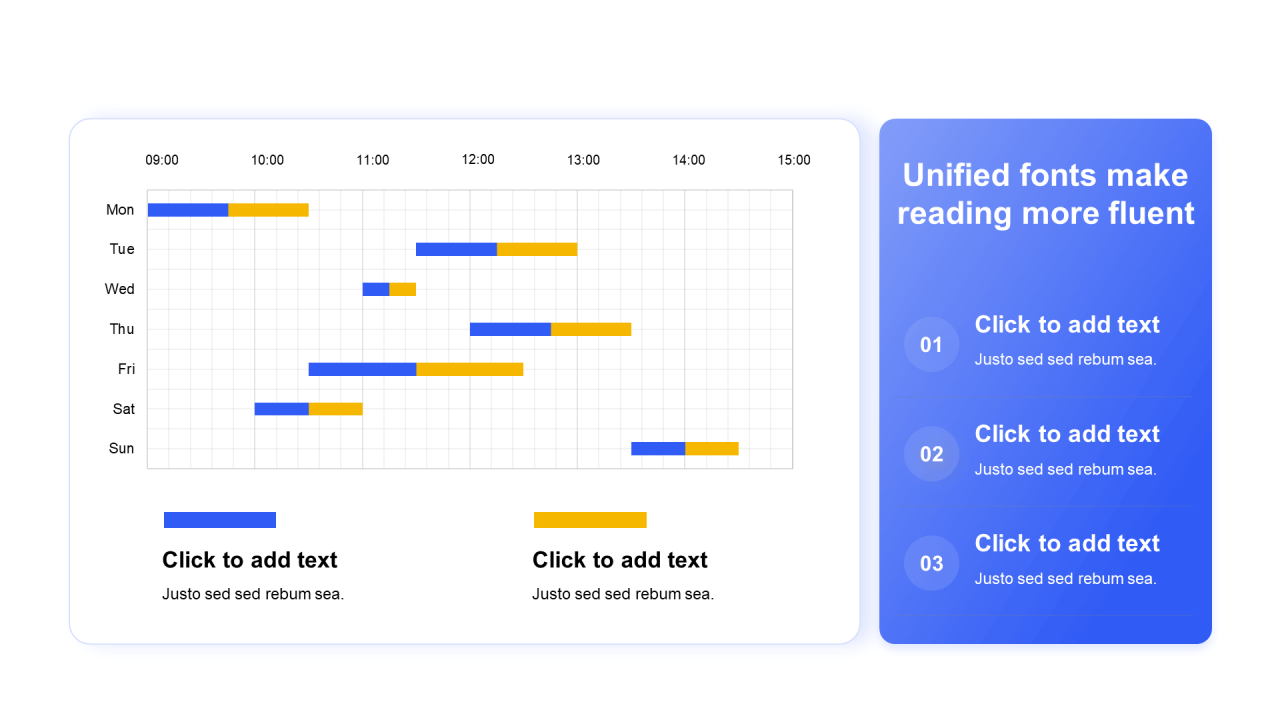Click the 15:00 time axis label
Screen dimensions: 1280x720
[x=794, y=160]
